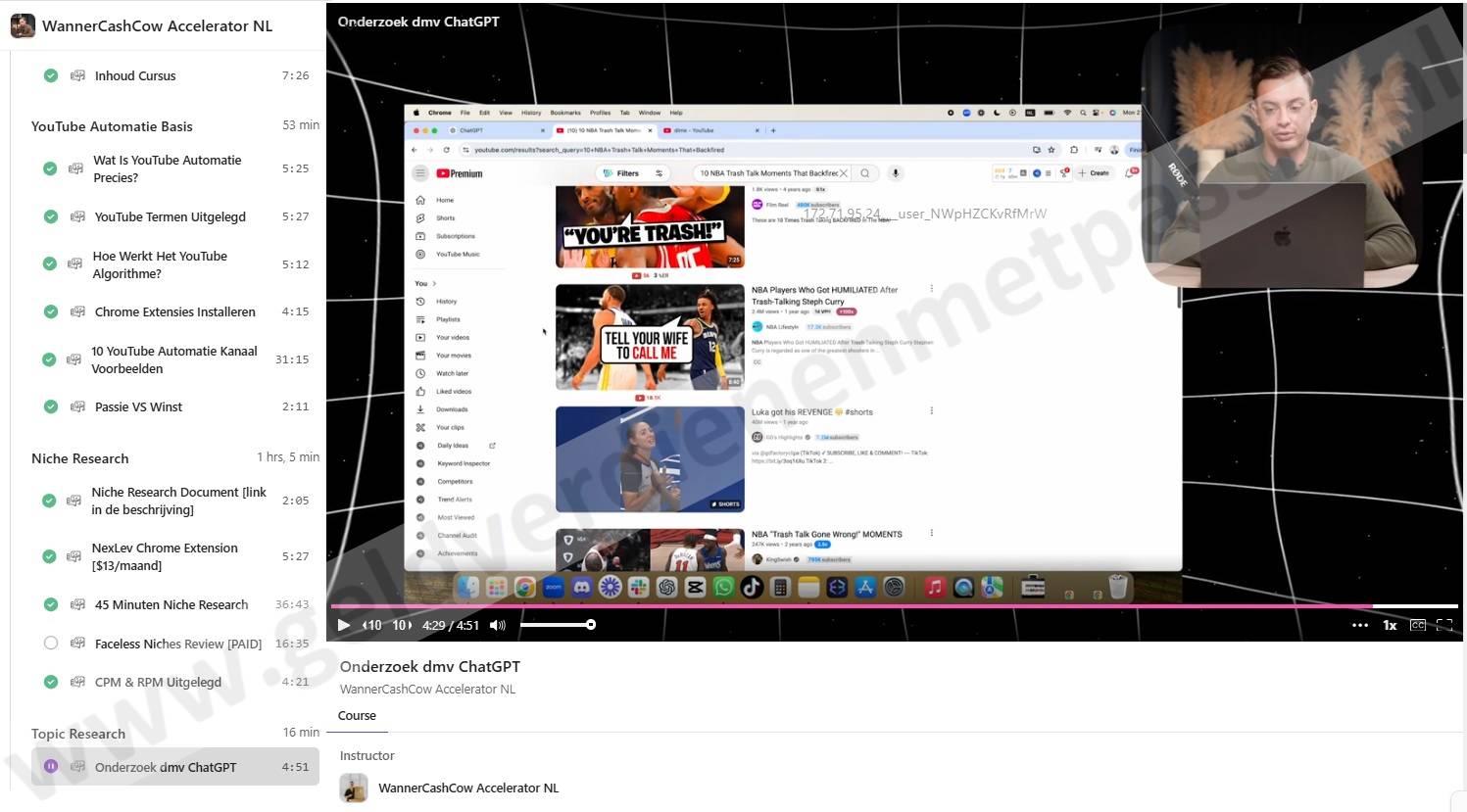The height and width of the screenshot is (812, 1467).
Task: Open instructor WannerCashCow Accelerator NL link
Action: pos(467,788)
